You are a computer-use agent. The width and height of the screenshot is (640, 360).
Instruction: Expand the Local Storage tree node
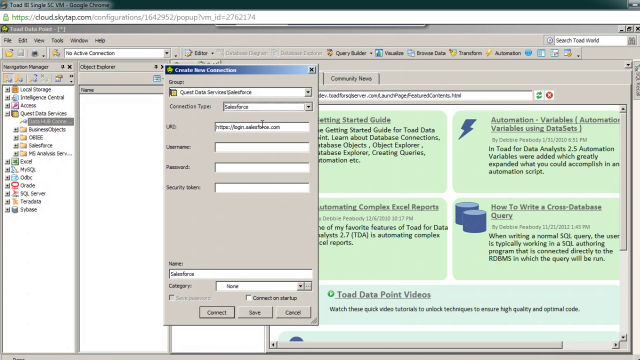point(7,89)
